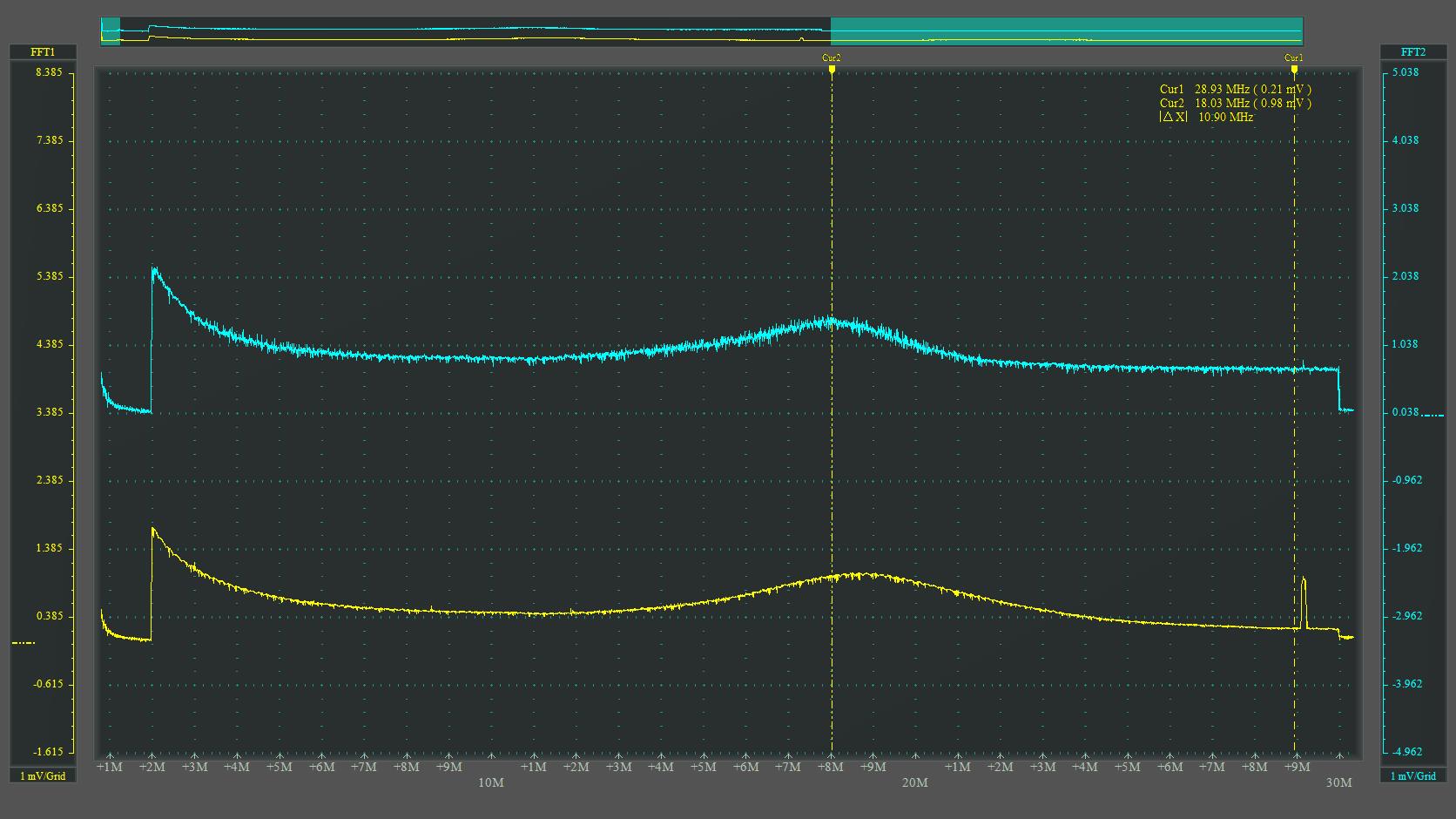Click the yellow spike near Cur1 cursor

click(x=1304, y=601)
